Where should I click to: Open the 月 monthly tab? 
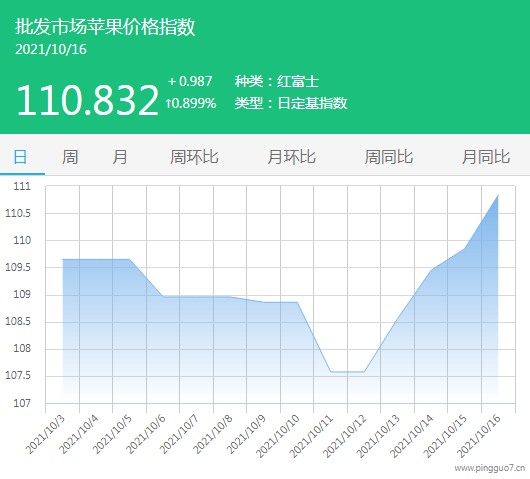click(120, 157)
